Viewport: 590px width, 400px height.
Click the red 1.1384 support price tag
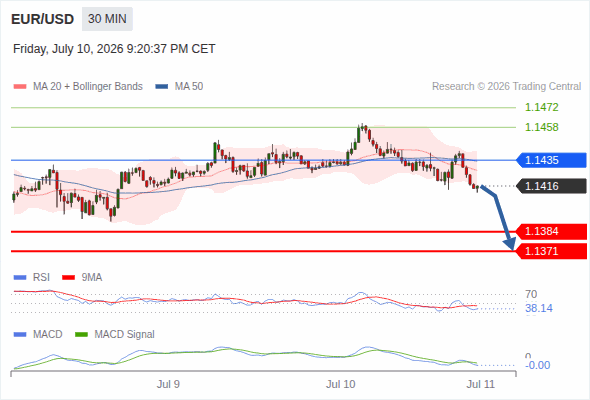click(x=551, y=231)
